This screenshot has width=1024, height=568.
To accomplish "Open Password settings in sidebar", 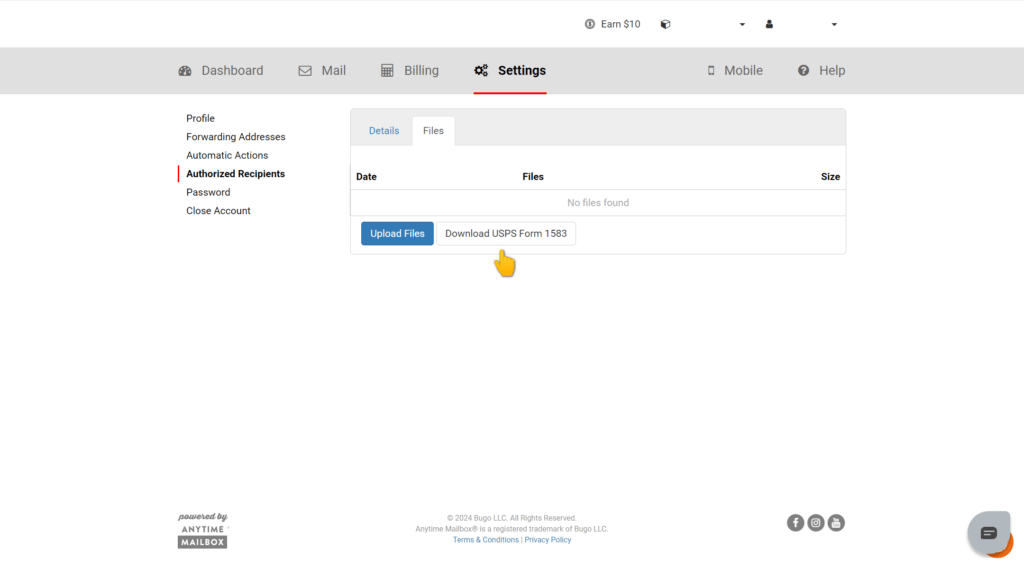I will tap(208, 192).
